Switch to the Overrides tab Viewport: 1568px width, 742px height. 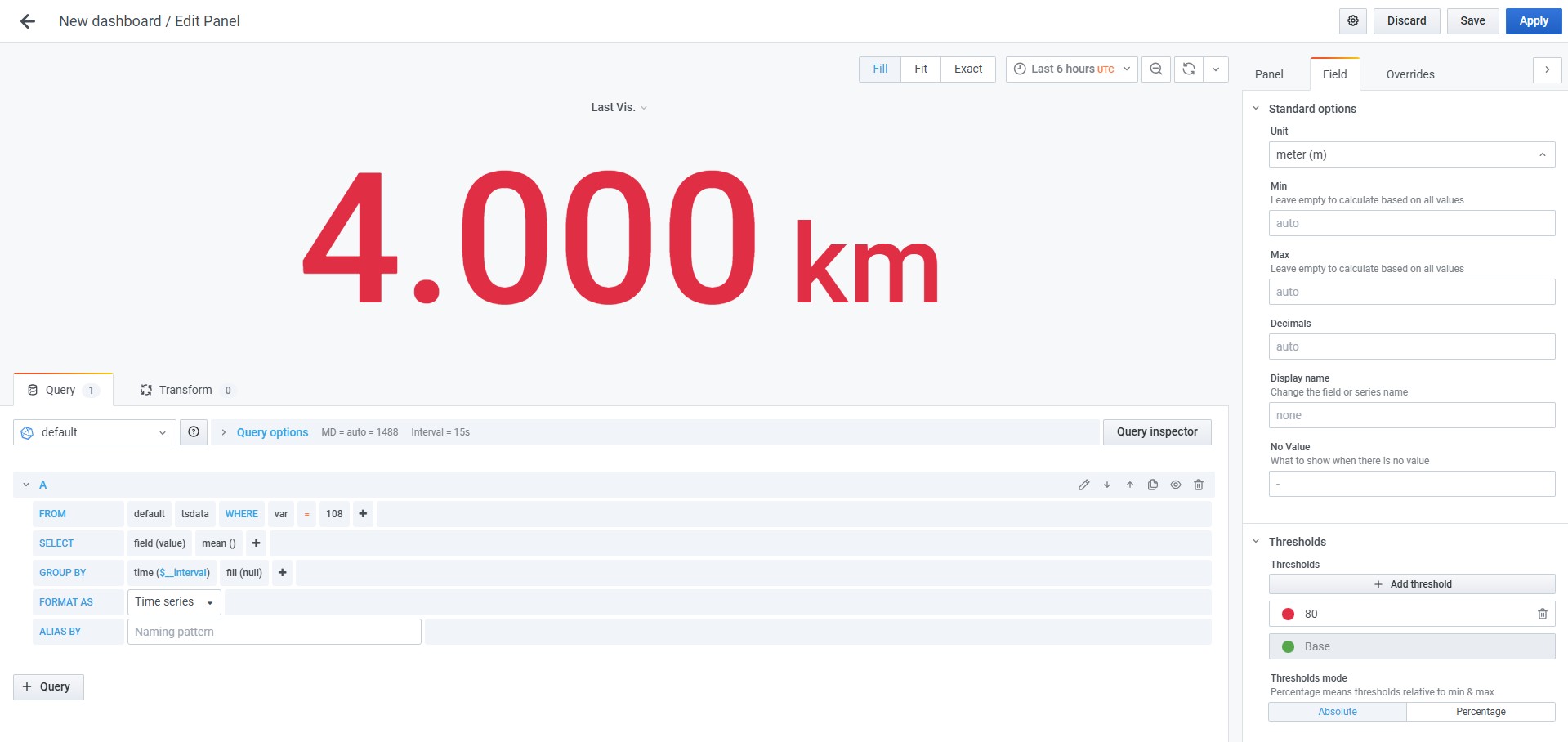[1410, 74]
